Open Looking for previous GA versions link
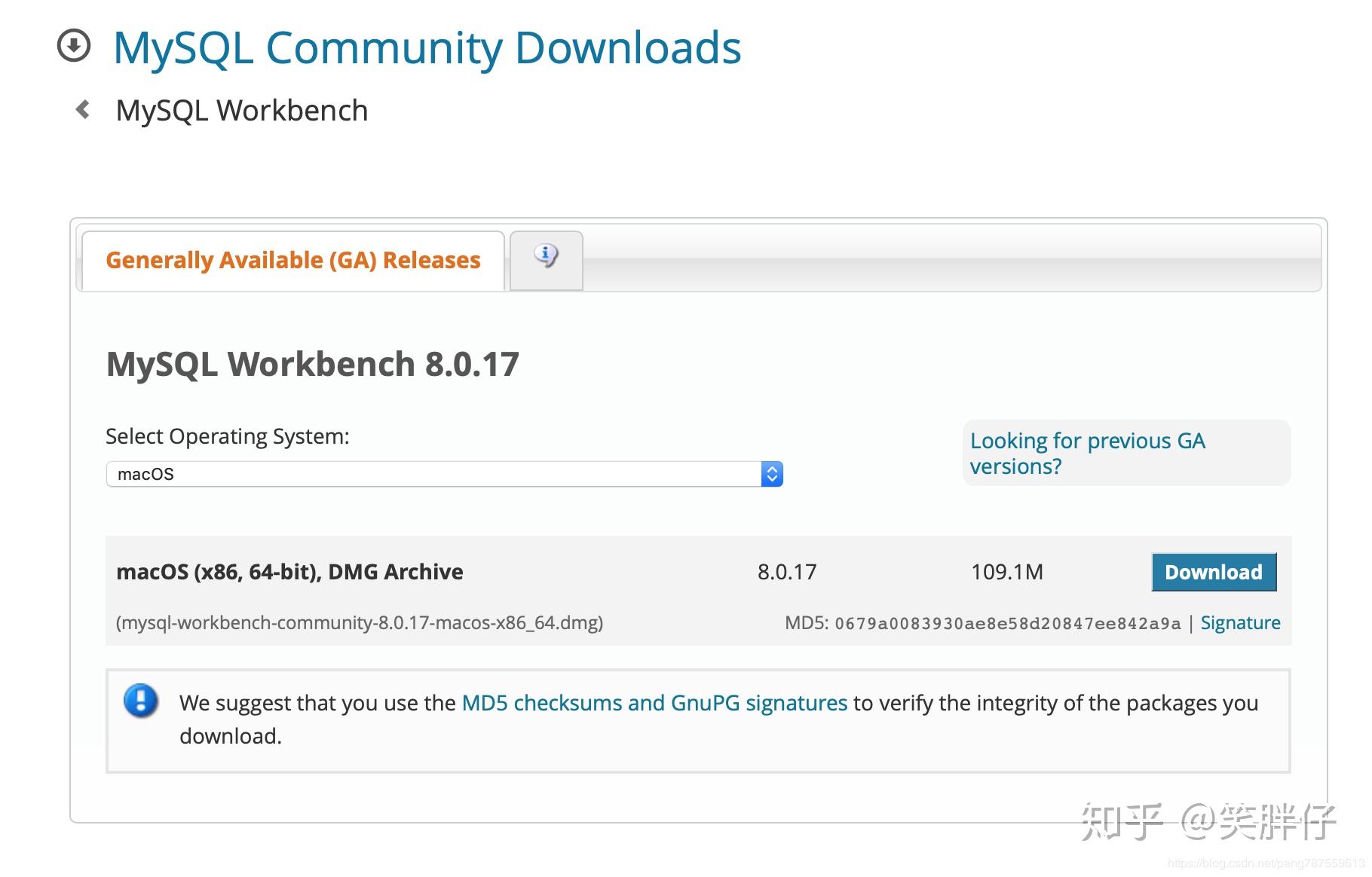Image resolution: width=1372 pixels, height=877 pixels. coord(1087,452)
